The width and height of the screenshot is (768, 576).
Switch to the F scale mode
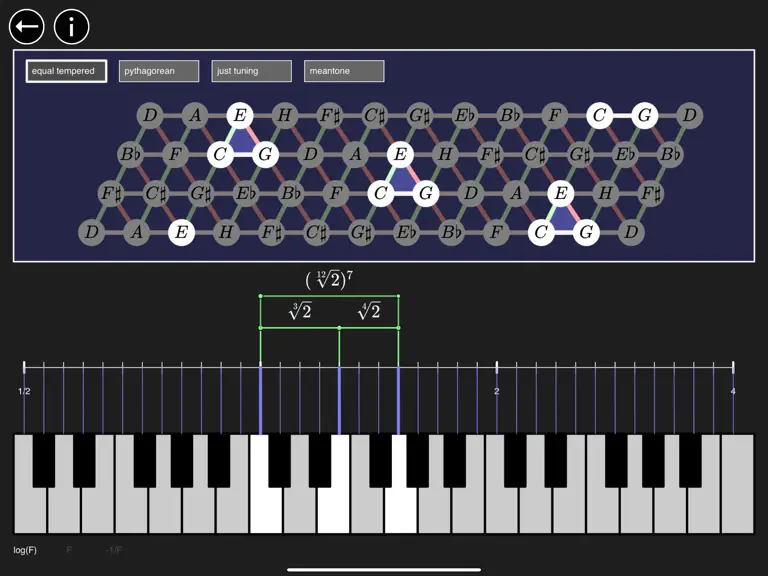69,550
